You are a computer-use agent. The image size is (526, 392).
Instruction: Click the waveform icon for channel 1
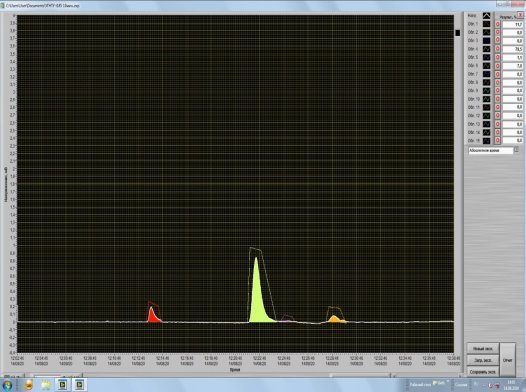(486, 24)
